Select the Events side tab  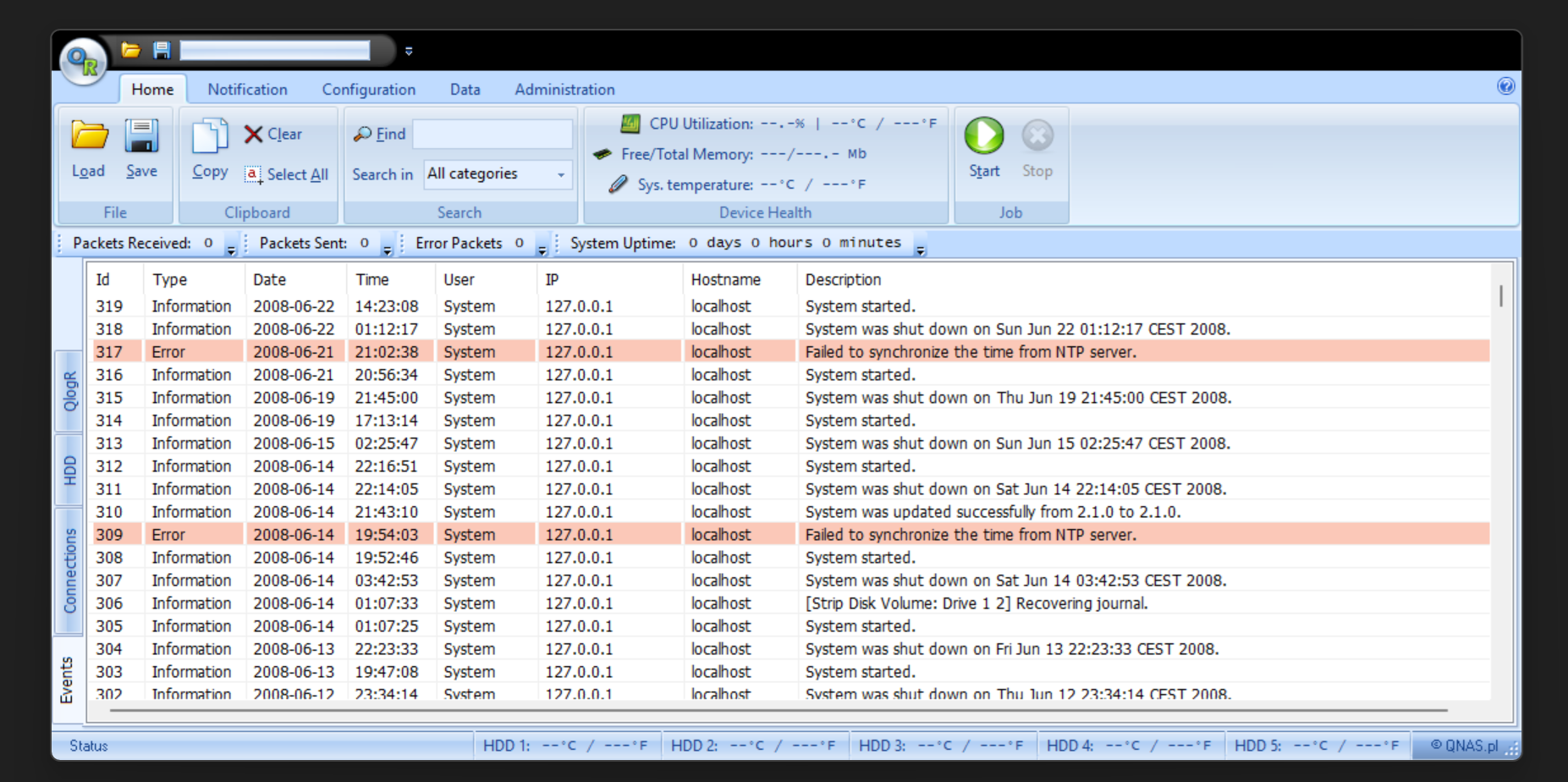tap(68, 680)
